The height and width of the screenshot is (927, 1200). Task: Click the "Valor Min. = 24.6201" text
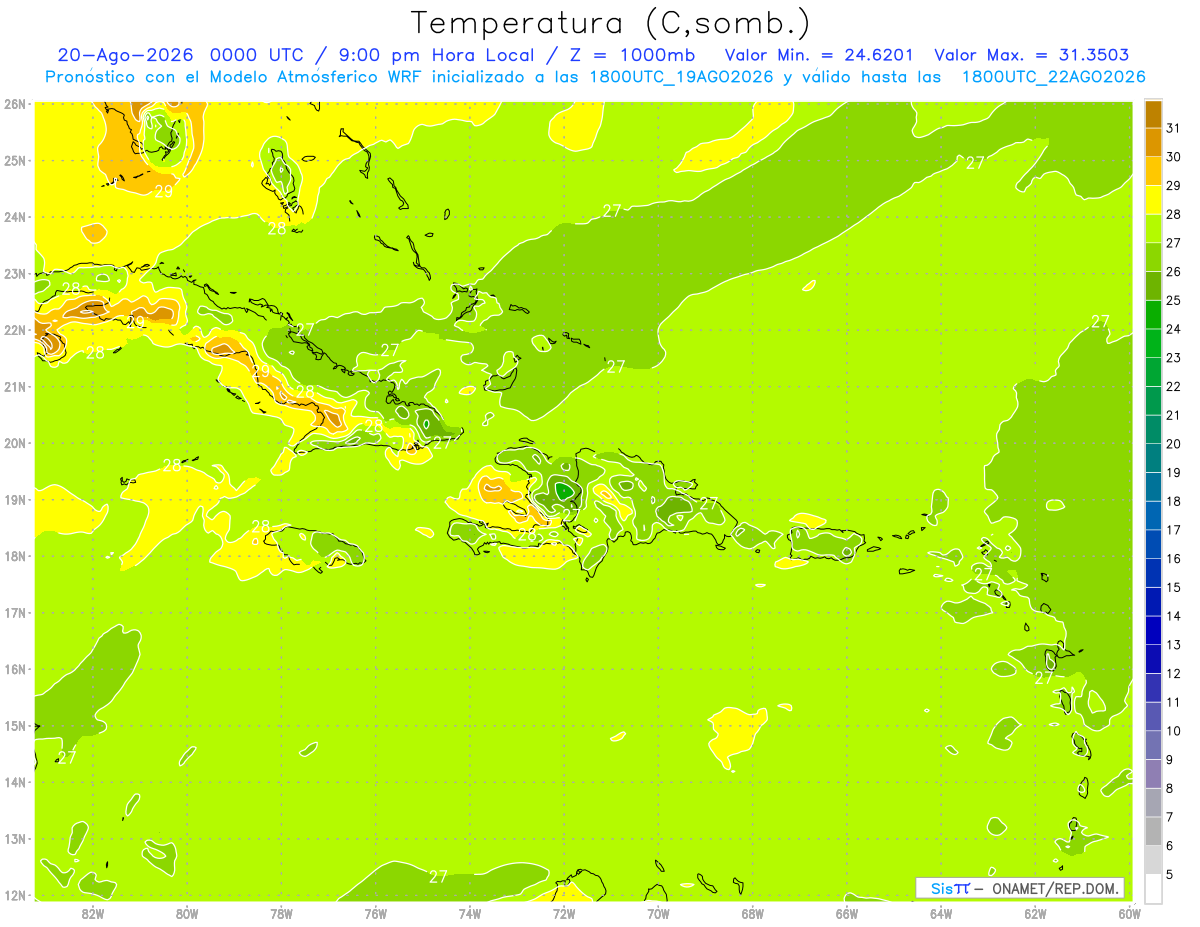click(818, 55)
